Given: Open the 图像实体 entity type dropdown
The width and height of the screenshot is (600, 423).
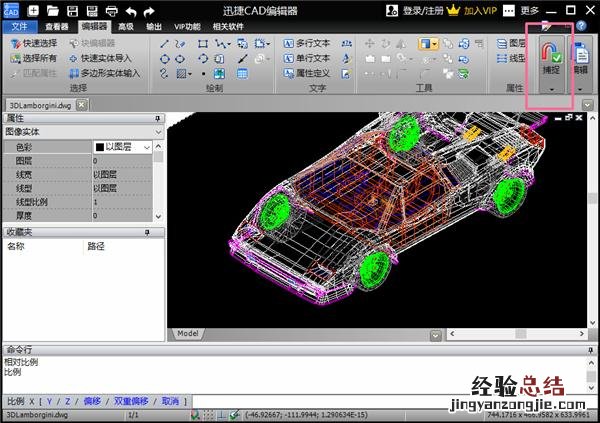Looking at the screenshot, I should click(x=158, y=132).
